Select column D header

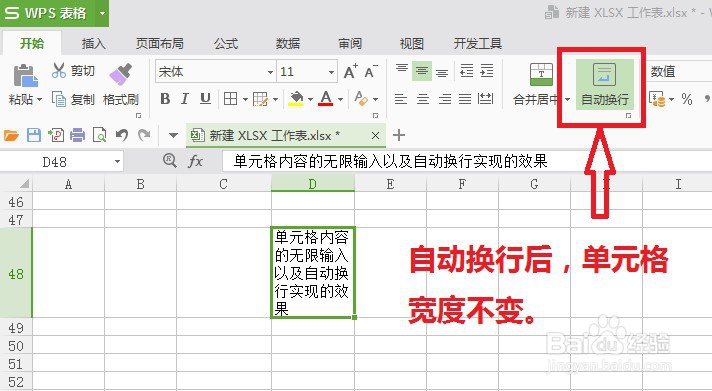click(312, 184)
